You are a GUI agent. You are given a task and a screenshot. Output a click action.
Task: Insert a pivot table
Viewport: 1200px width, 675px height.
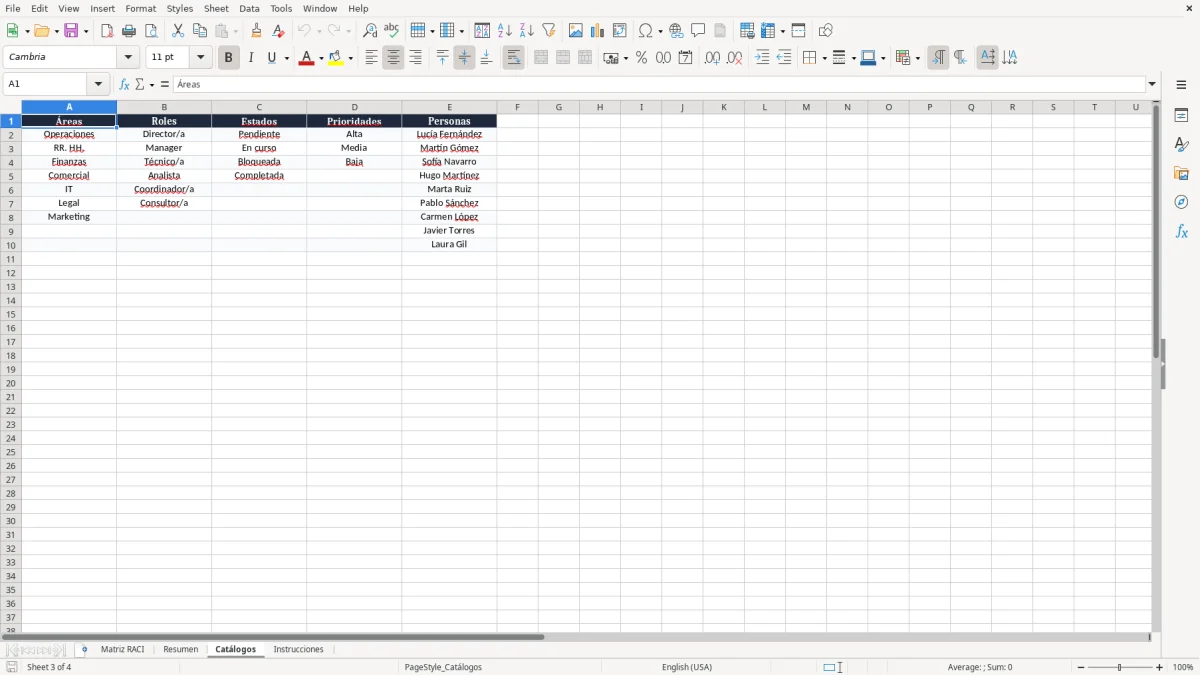tap(620, 31)
